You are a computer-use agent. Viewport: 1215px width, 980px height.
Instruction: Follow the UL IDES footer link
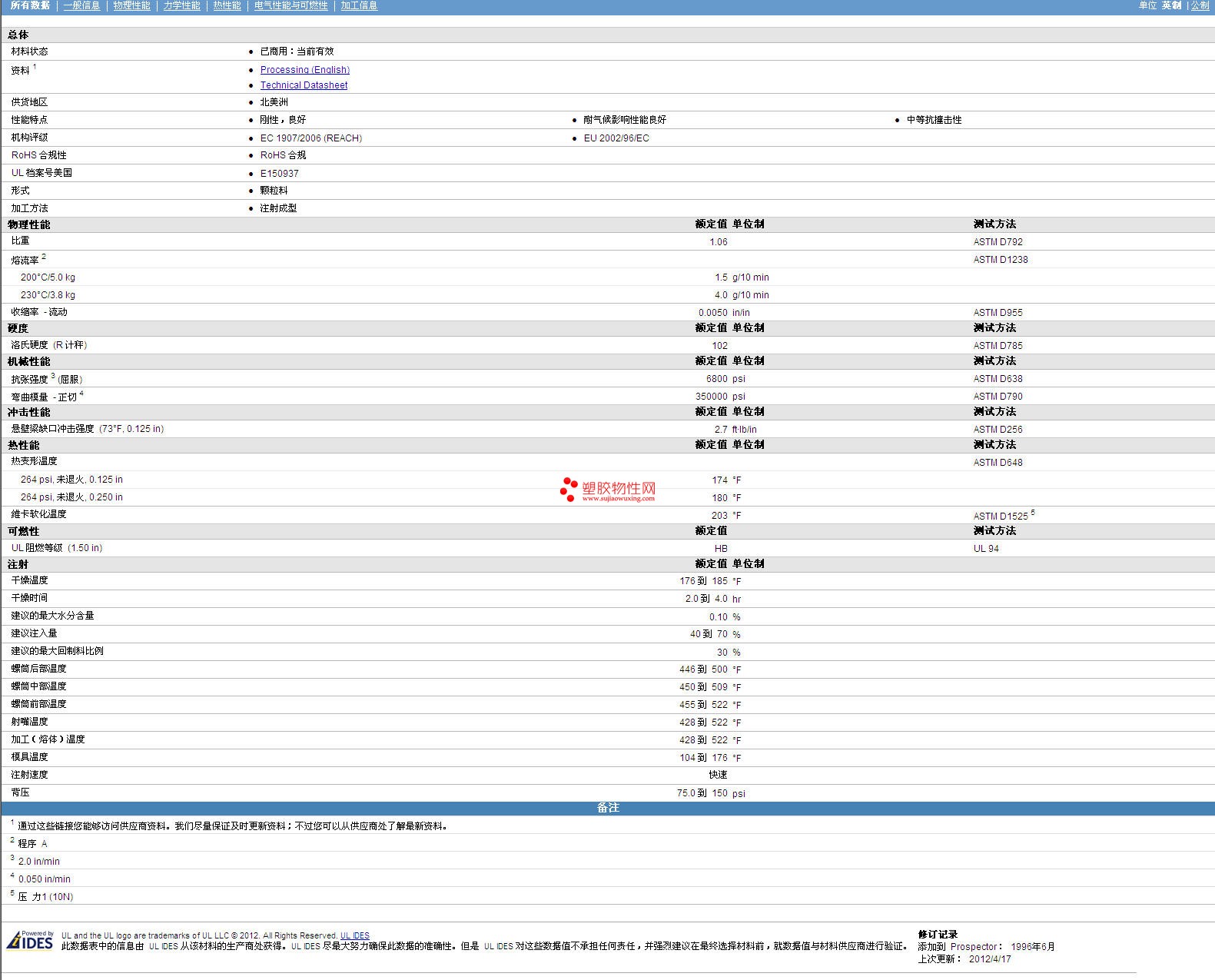(355, 935)
